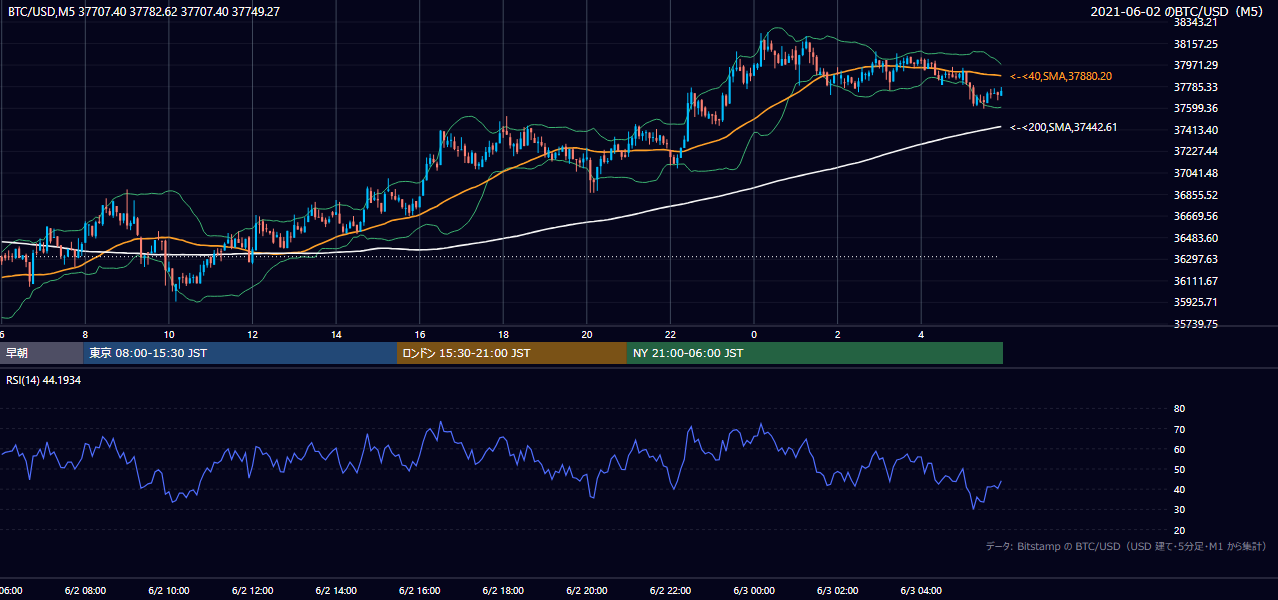
Task: Click RSI level 80 on axis
Action: (x=1179, y=409)
